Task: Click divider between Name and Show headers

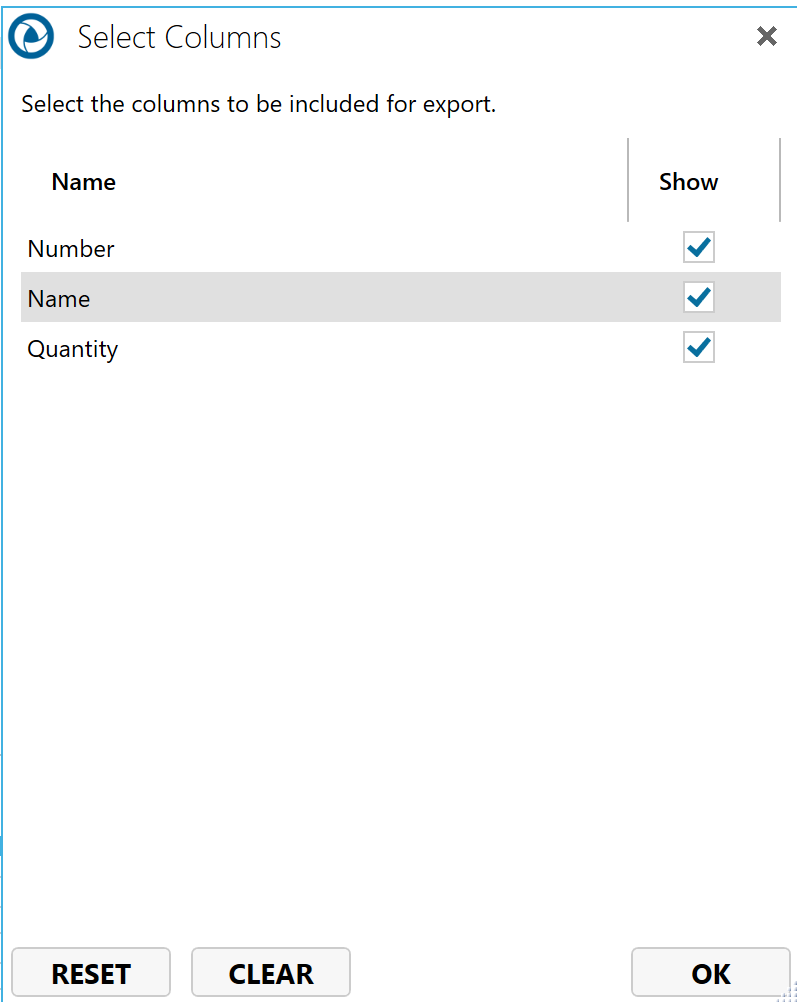Action: coord(628,180)
